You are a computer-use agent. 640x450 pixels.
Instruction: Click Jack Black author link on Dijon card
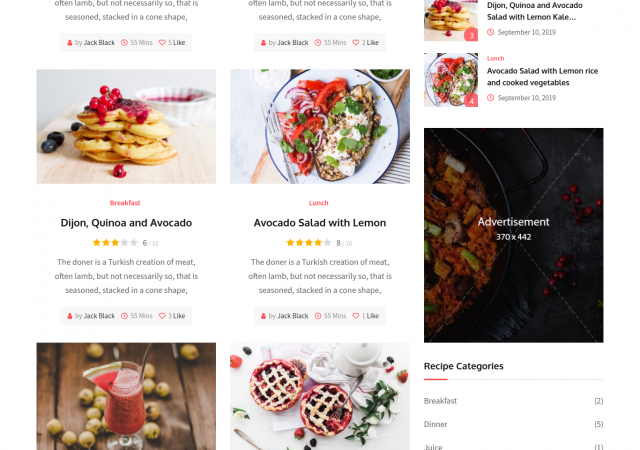coord(99,316)
